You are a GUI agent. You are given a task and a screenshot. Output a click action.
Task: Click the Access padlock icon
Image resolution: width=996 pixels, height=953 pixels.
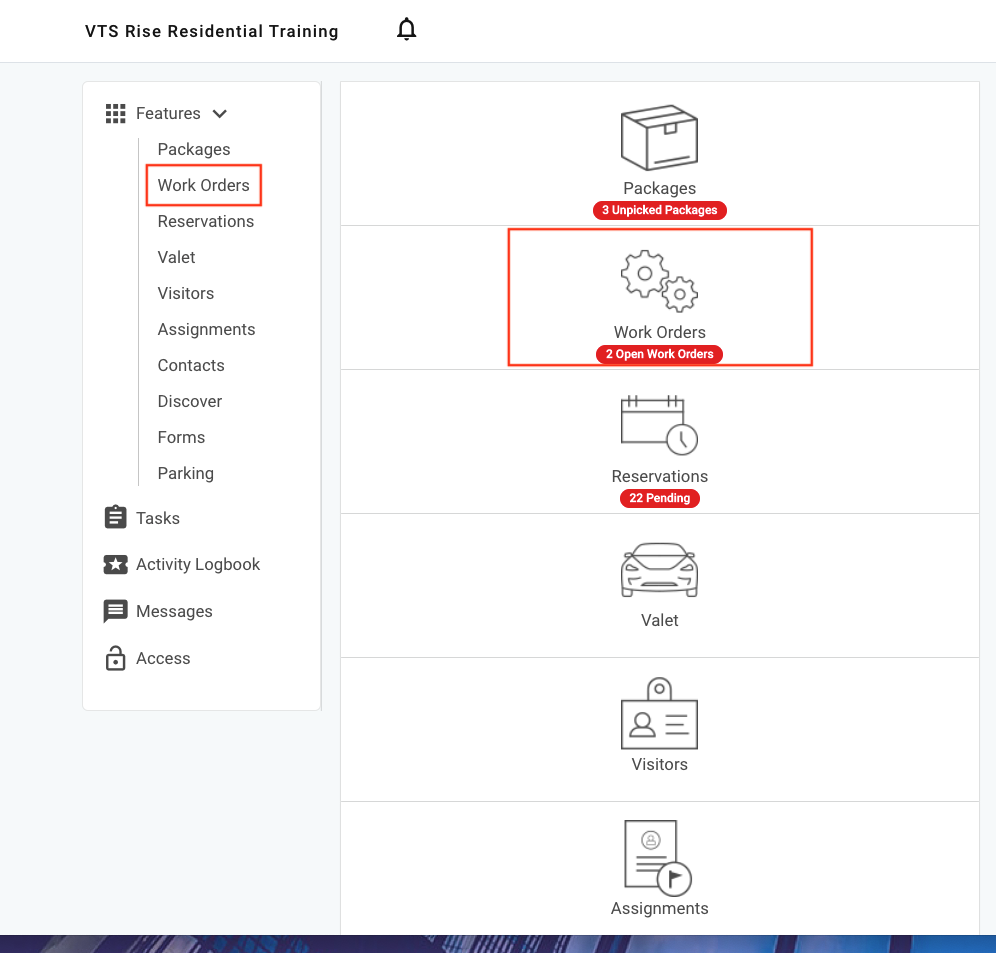click(x=116, y=658)
